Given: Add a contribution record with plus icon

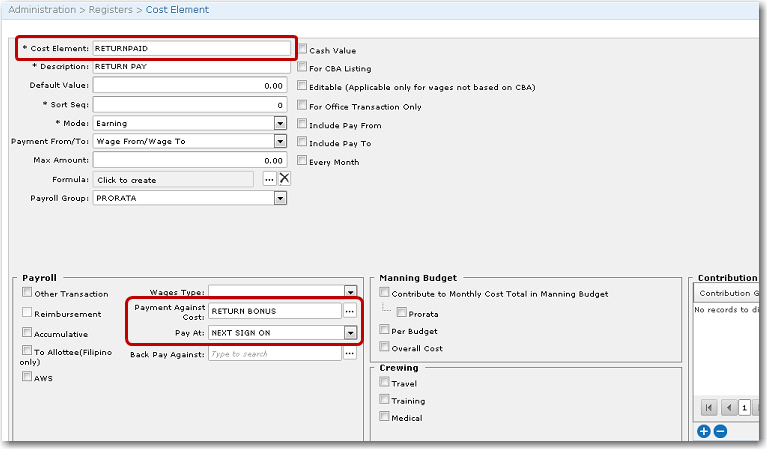Looking at the screenshot, I should pyautogui.click(x=704, y=431).
